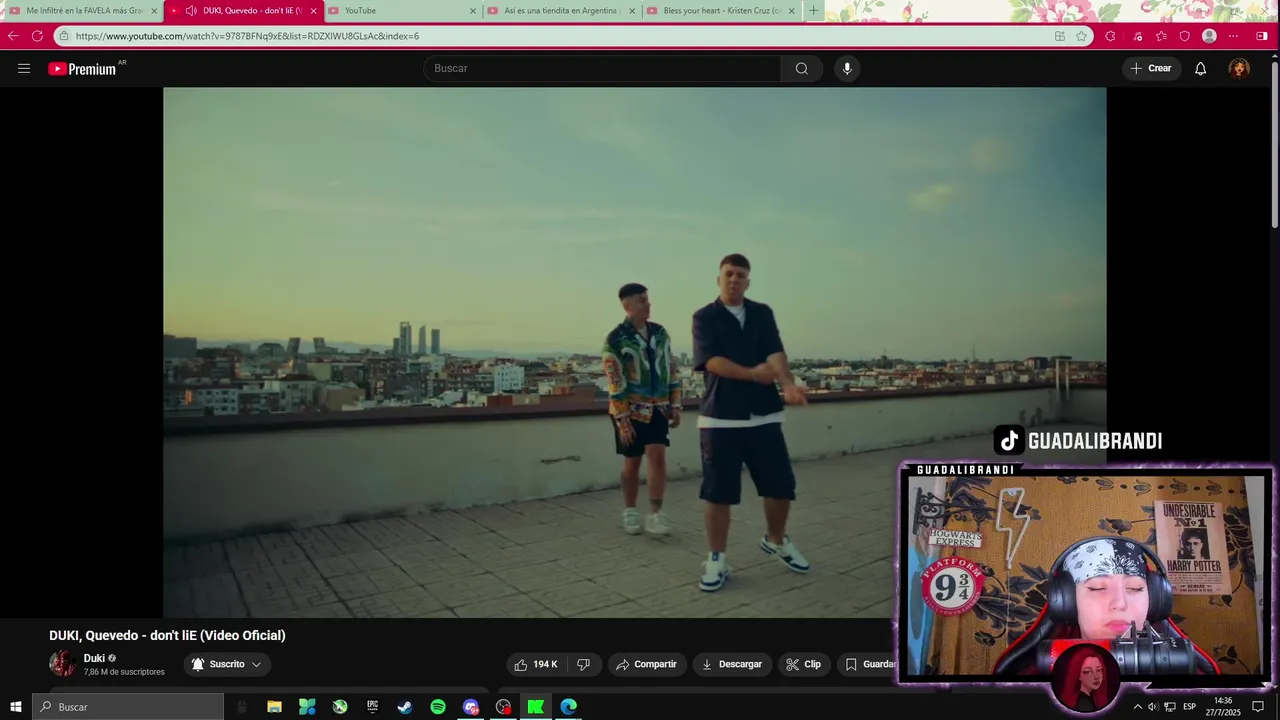Open the clock showing 14:36
The width and height of the screenshot is (1280, 720).
point(1222,707)
